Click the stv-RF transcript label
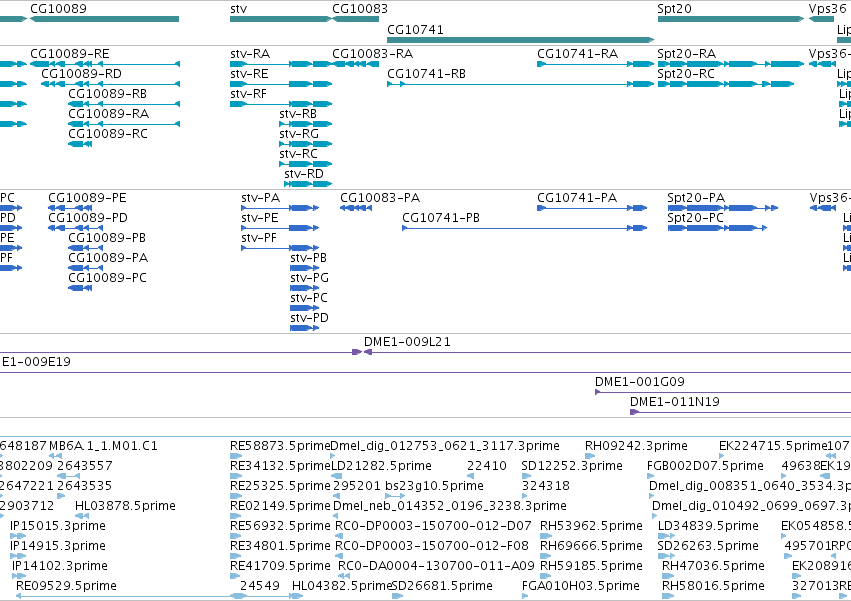The height and width of the screenshot is (601, 851). coord(249,94)
